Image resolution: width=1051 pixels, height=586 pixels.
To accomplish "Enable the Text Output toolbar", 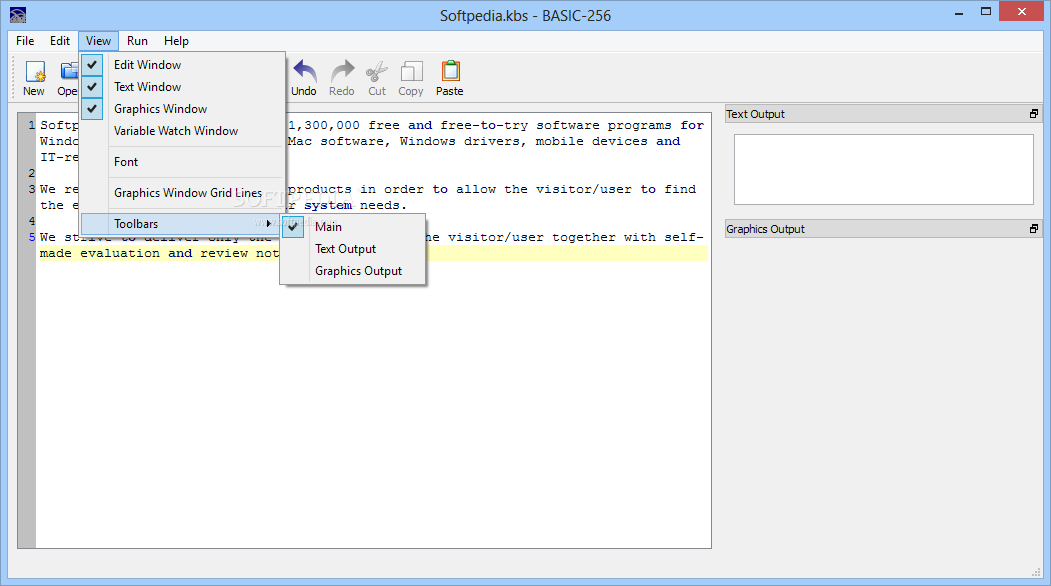I will [x=353, y=249].
